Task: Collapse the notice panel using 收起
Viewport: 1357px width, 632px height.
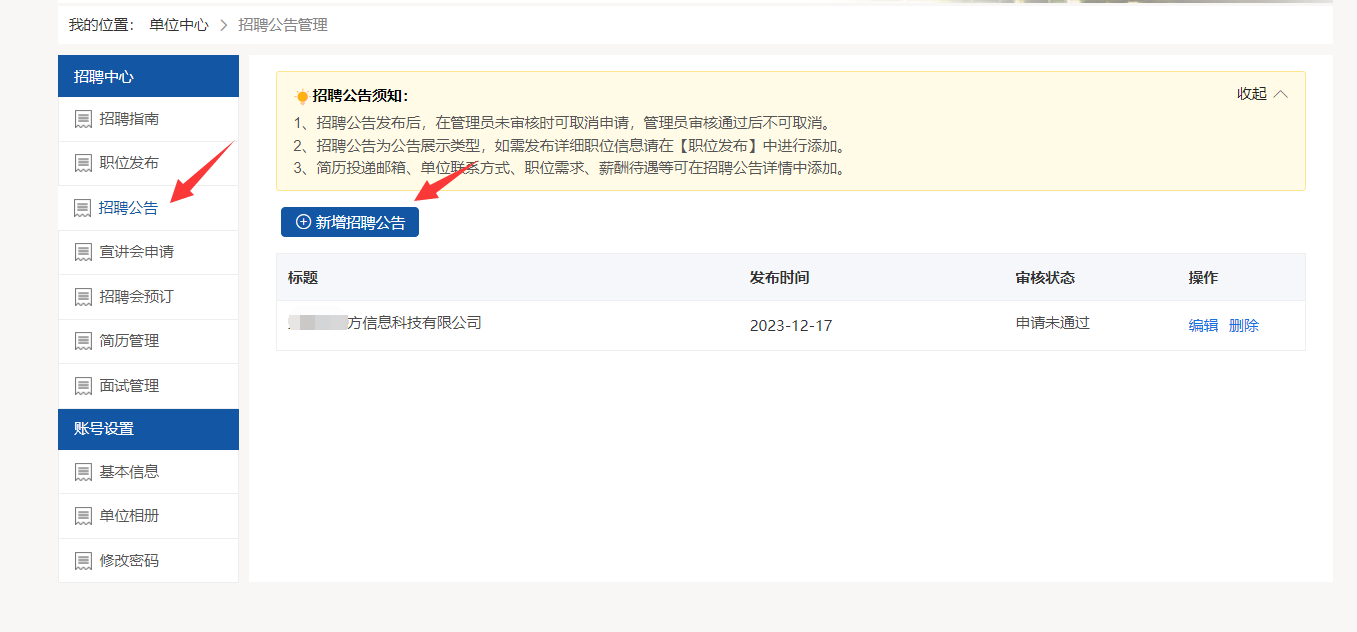Action: [x=1251, y=94]
